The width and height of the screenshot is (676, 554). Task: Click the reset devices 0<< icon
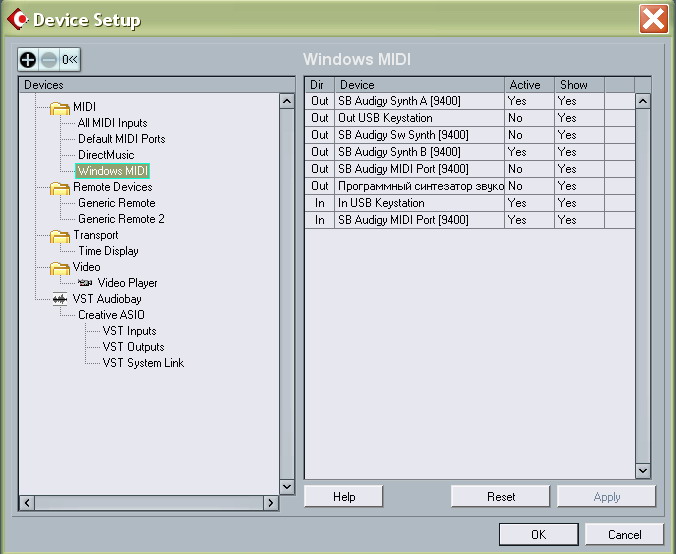click(x=69, y=59)
